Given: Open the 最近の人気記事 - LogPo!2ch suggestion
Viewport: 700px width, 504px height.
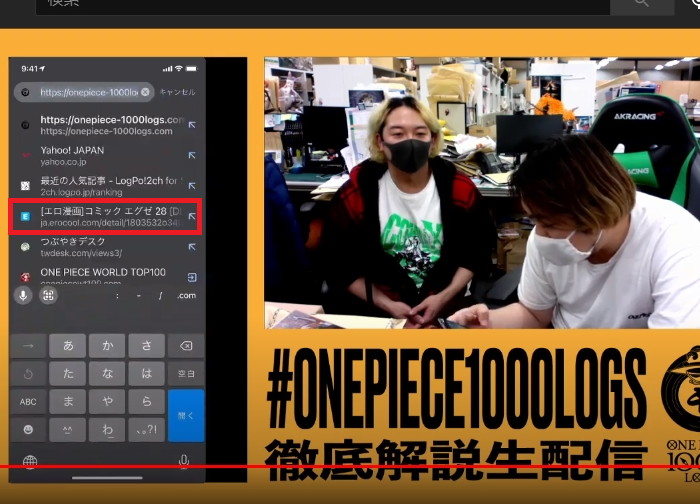Looking at the screenshot, I should click(105, 186).
